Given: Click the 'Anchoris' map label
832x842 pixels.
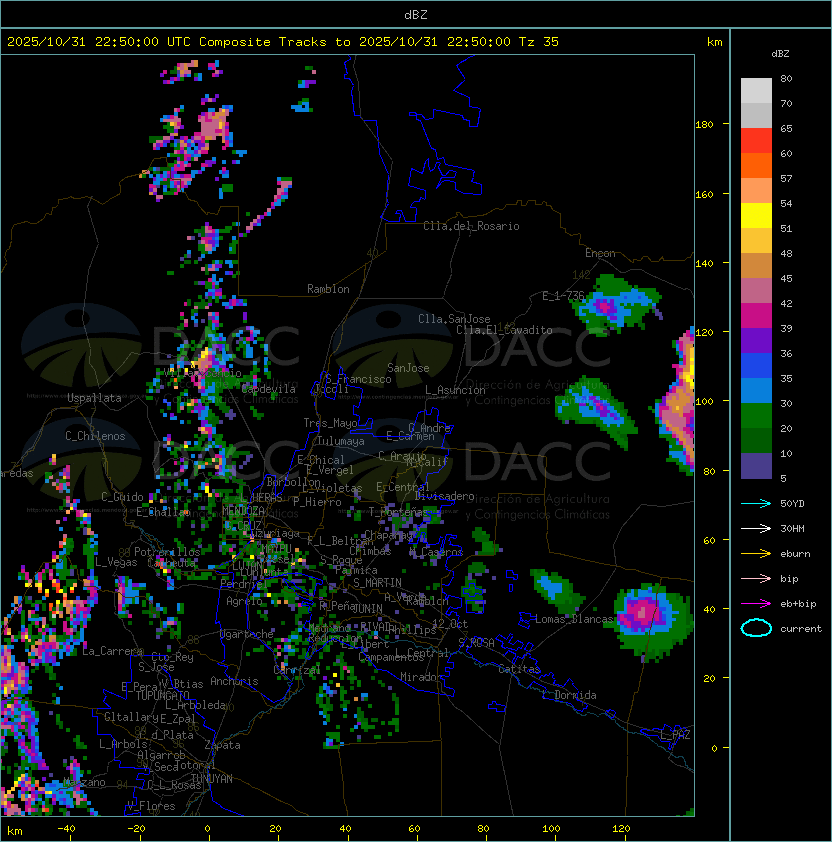Looking at the screenshot, I should click(234, 681).
